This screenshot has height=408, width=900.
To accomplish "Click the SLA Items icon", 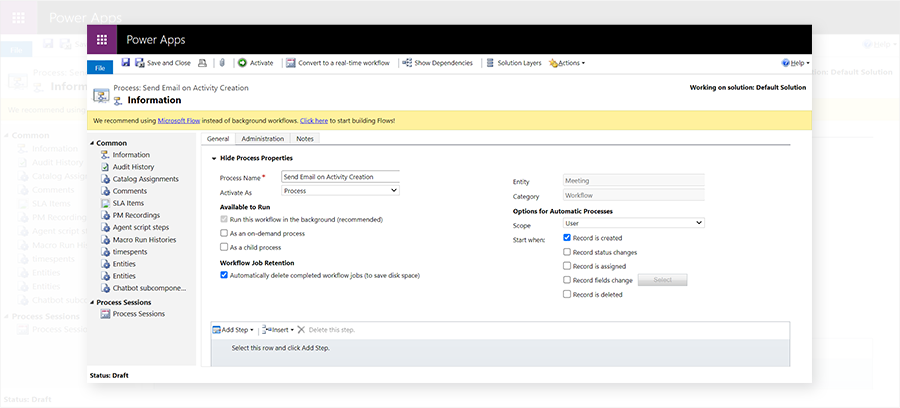I will pos(105,203).
